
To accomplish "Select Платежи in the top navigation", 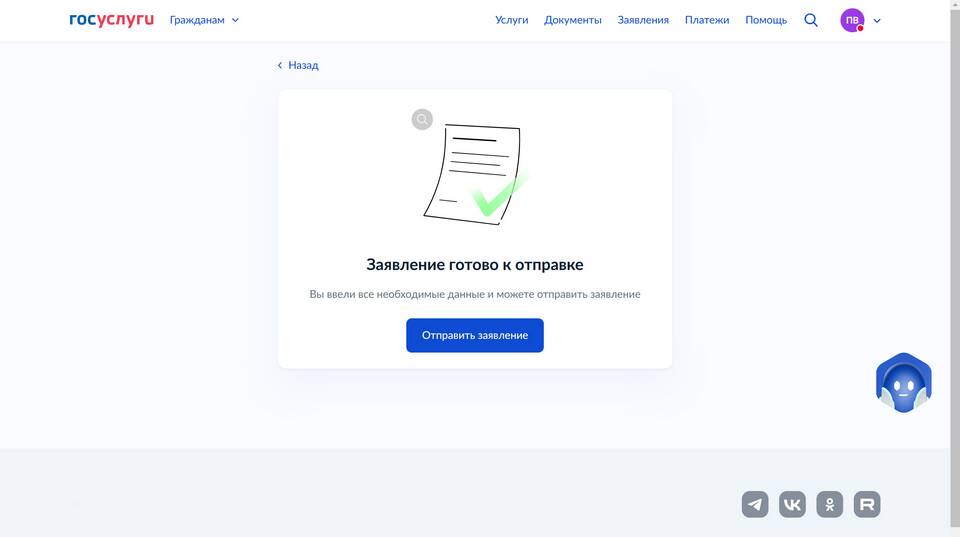I will pos(707,20).
